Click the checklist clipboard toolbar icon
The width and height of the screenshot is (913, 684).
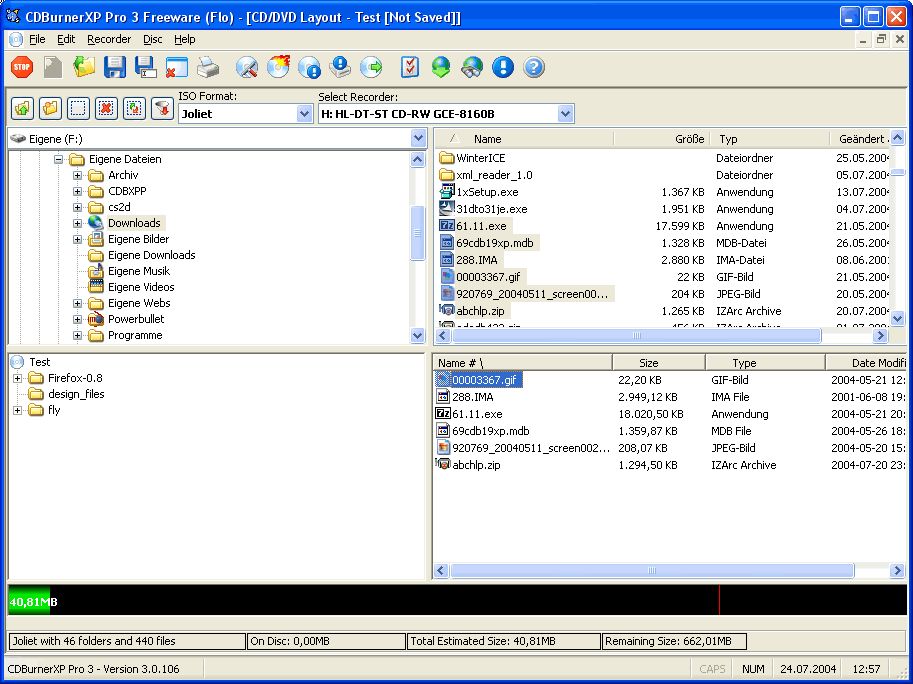click(410, 68)
